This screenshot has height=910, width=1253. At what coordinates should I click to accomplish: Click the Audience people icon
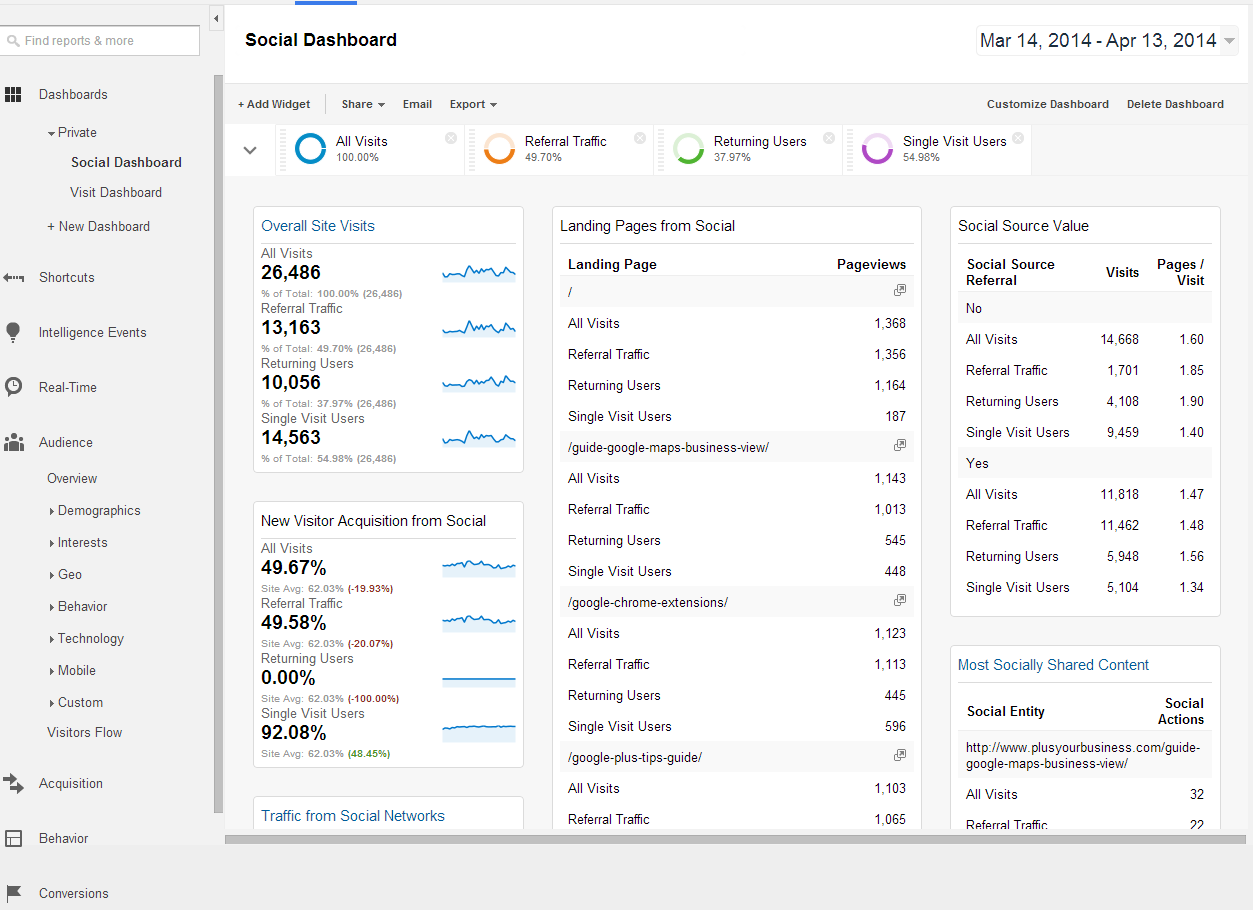coord(13,442)
